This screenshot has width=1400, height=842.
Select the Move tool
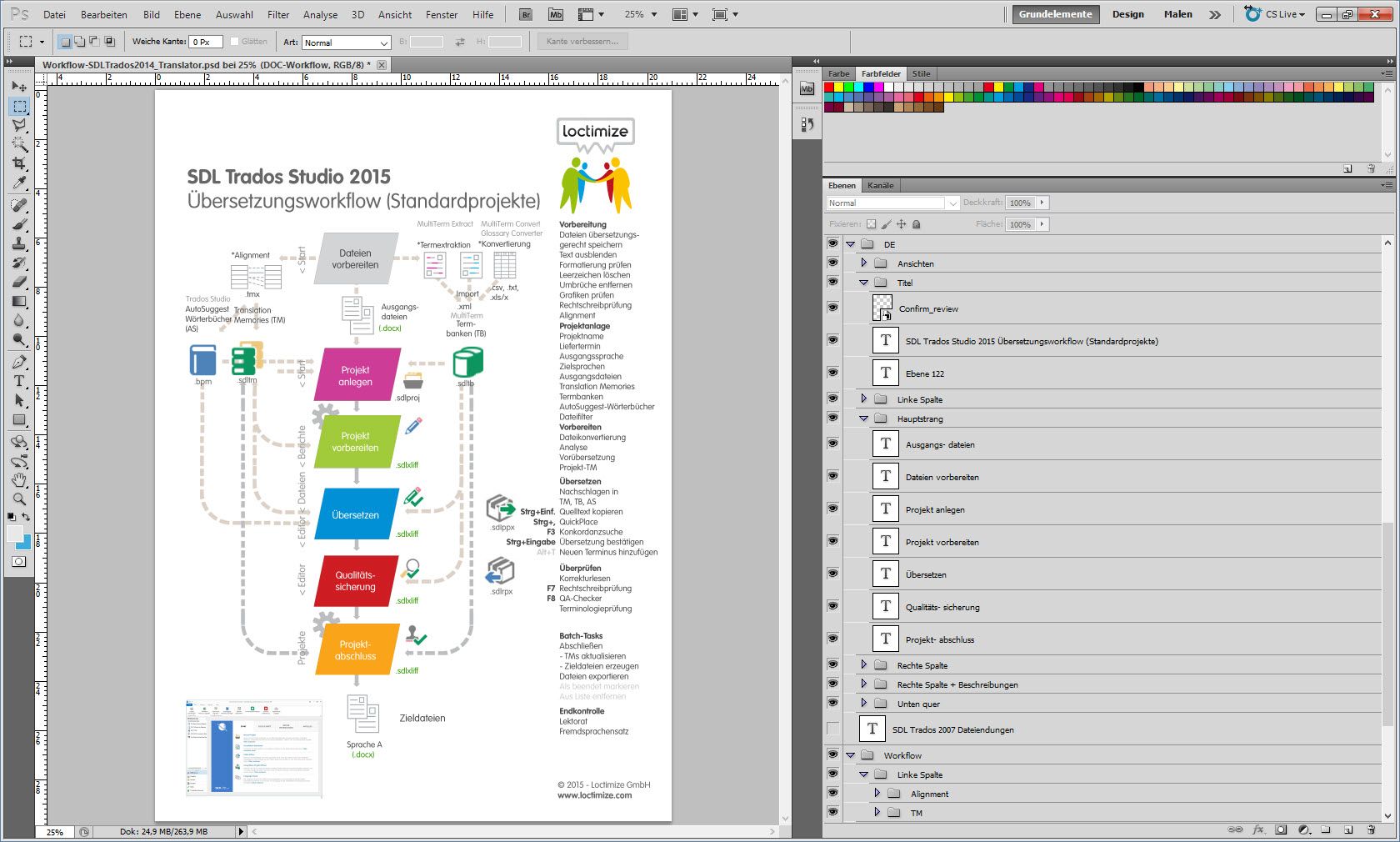(x=19, y=87)
